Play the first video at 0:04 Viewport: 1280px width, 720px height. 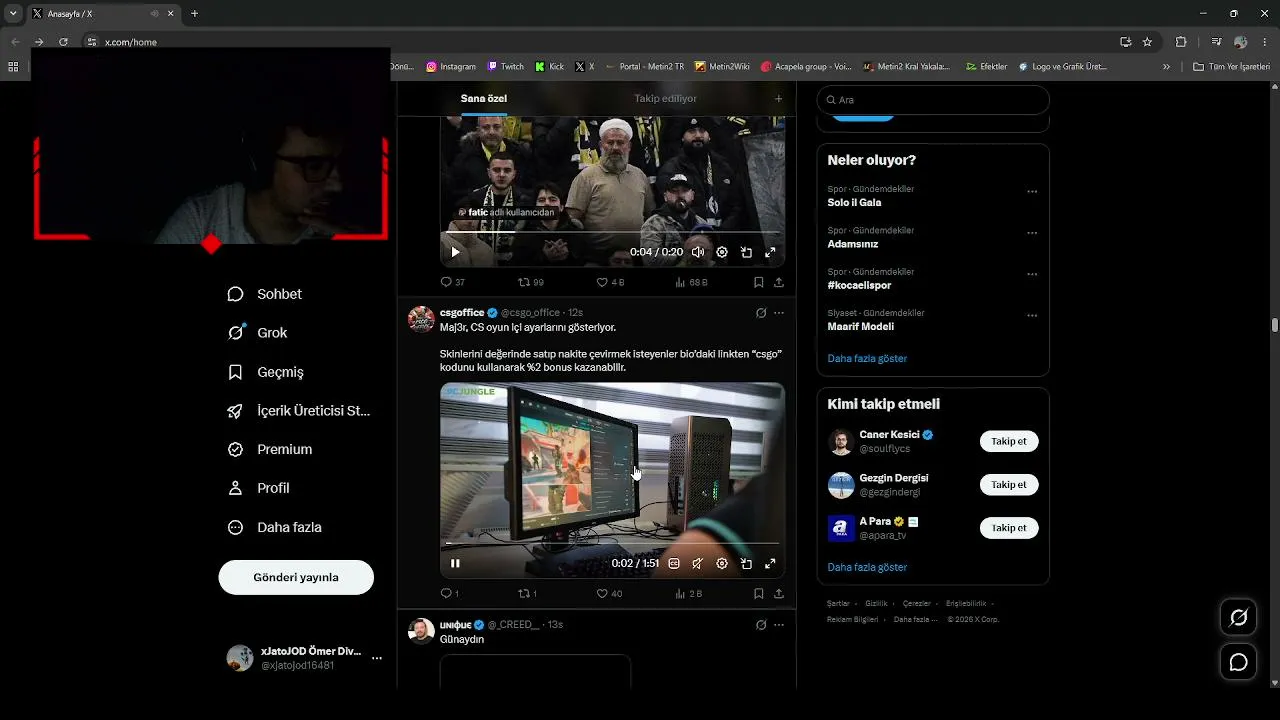(455, 252)
